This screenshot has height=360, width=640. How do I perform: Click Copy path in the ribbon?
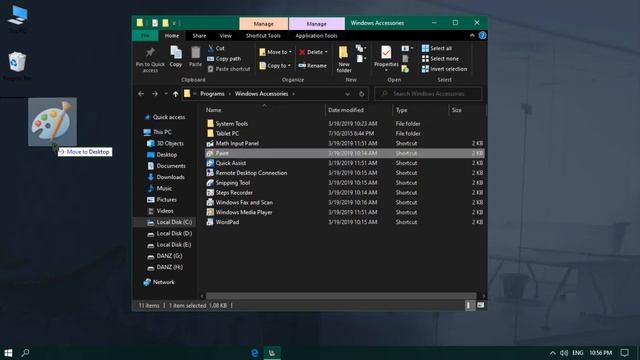[x=224, y=59]
